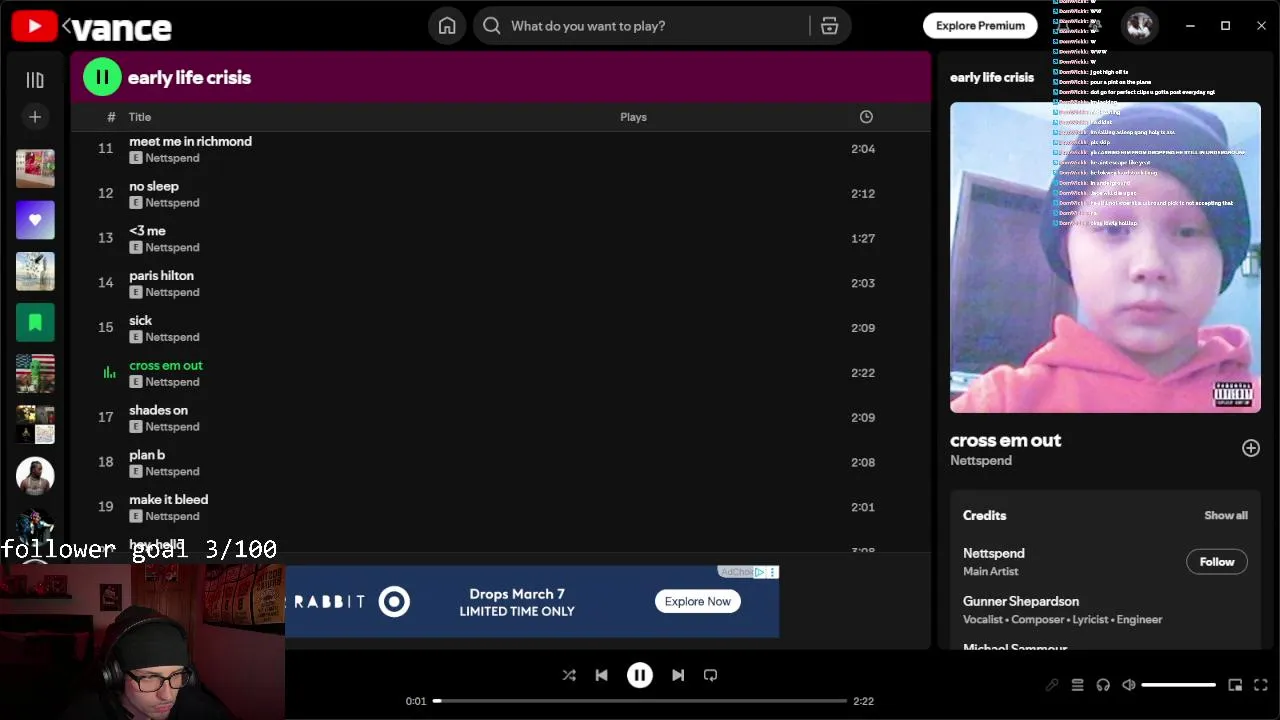Pause playback in the bottom player
This screenshot has height=720, width=1280.
click(x=640, y=675)
